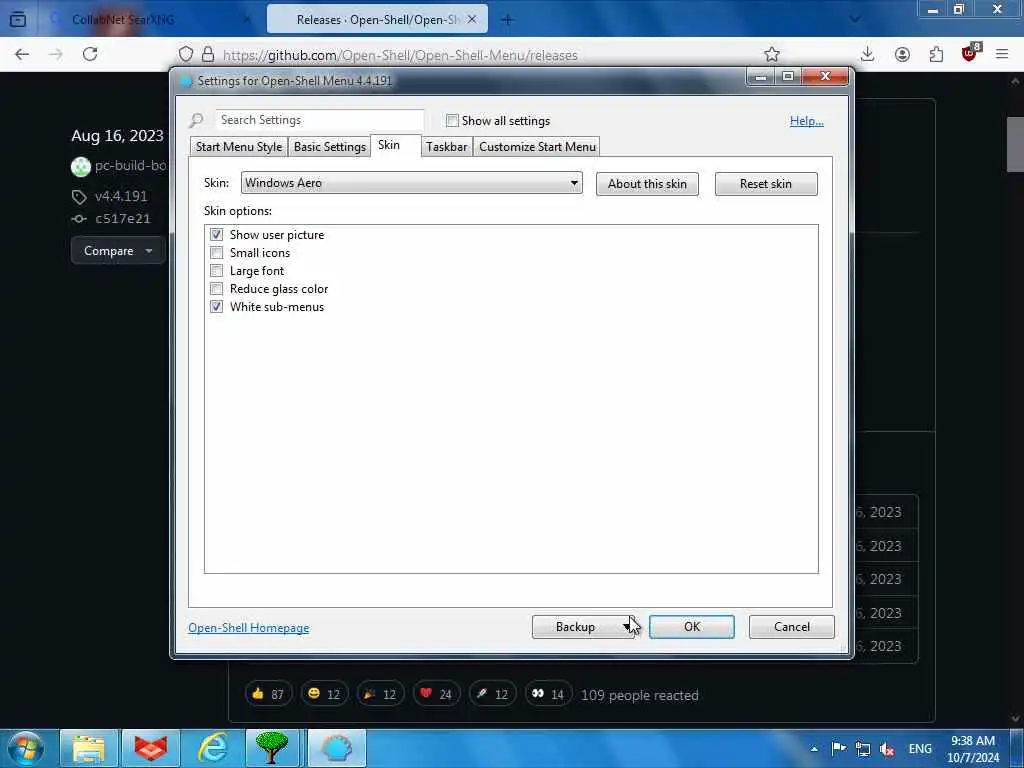Go forward in the browser

pos(56,54)
